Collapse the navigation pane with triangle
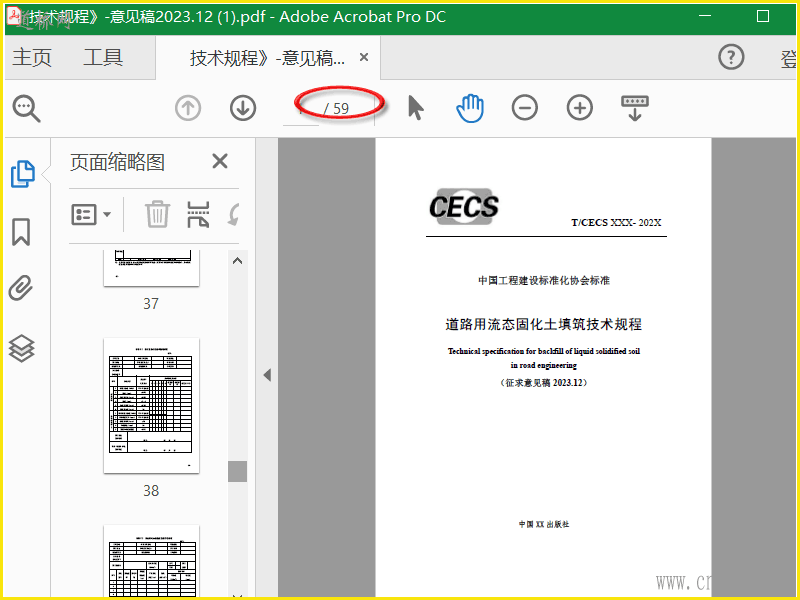 [x=267, y=375]
